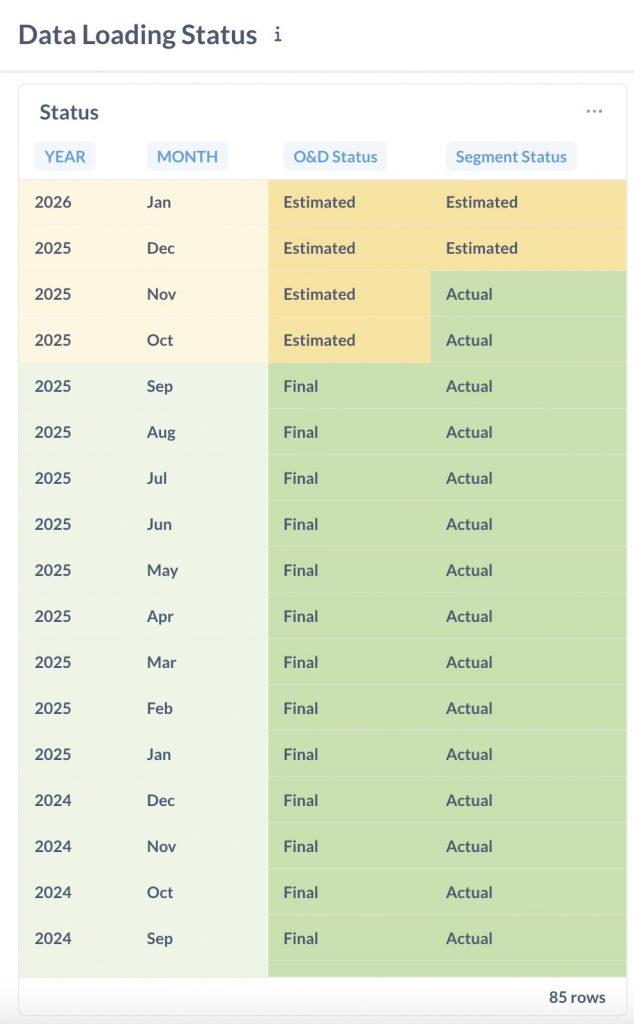This screenshot has height=1024, width=634.
Task: Click the 2026 year cell
Action: tap(53, 202)
